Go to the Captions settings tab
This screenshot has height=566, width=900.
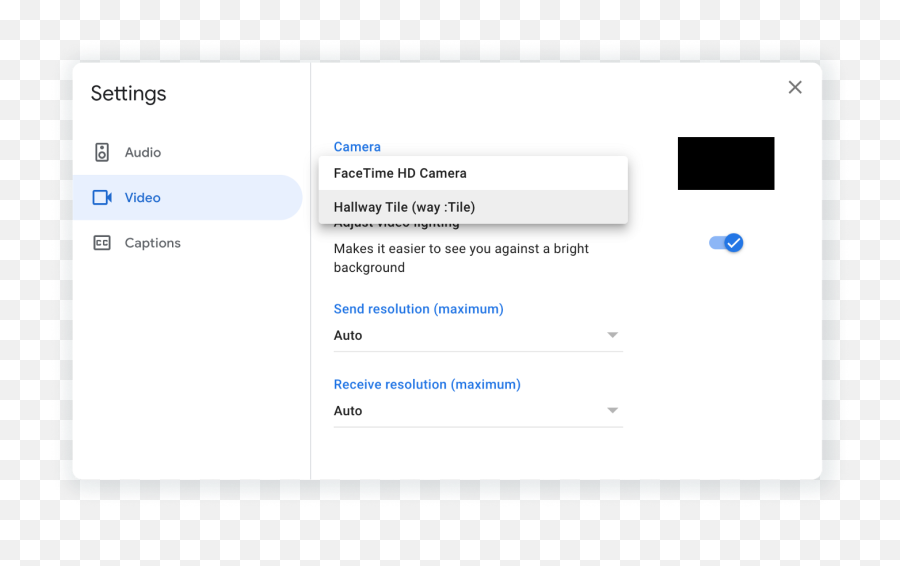[152, 243]
